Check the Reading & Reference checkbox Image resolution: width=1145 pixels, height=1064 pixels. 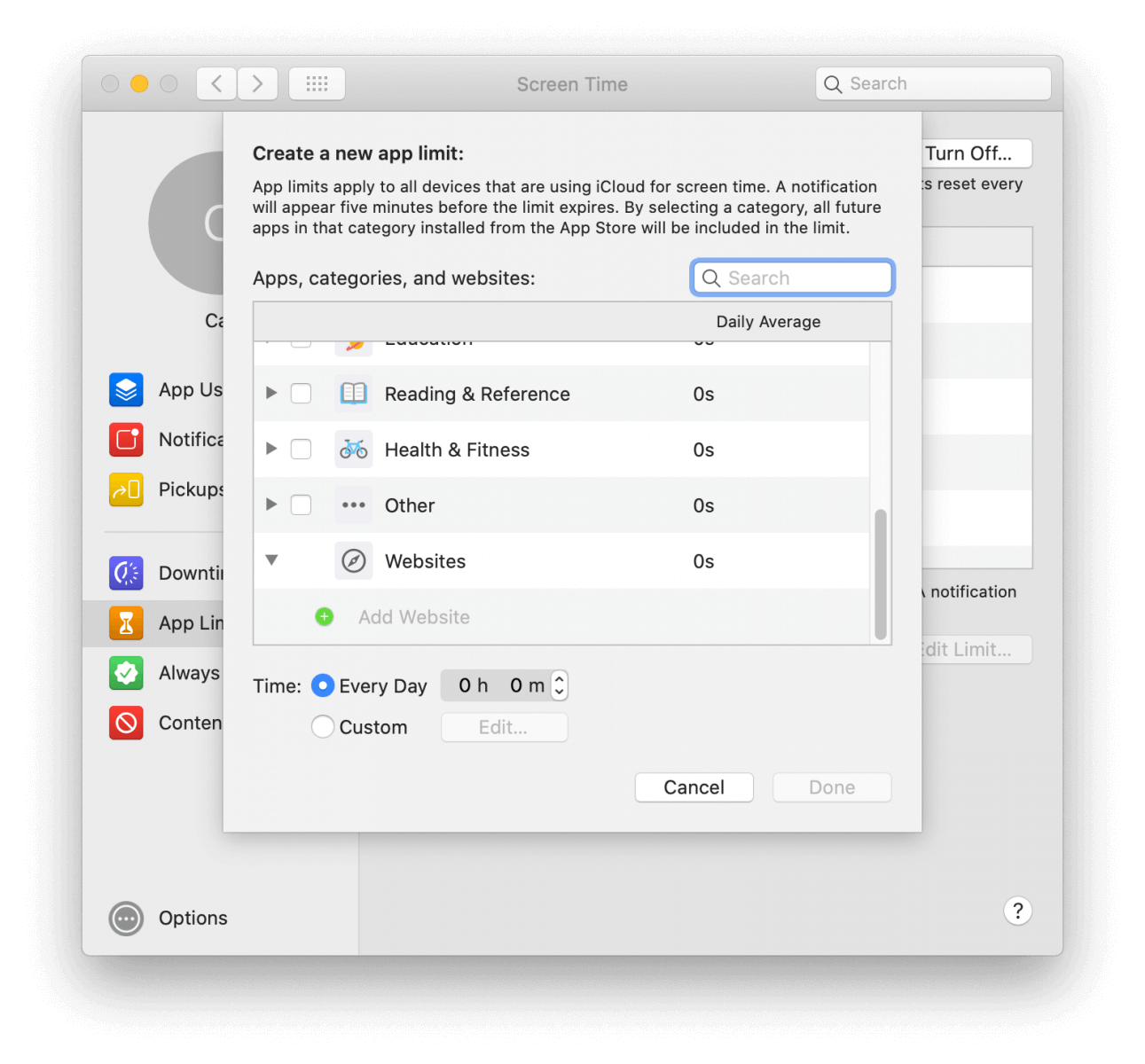tap(302, 394)
